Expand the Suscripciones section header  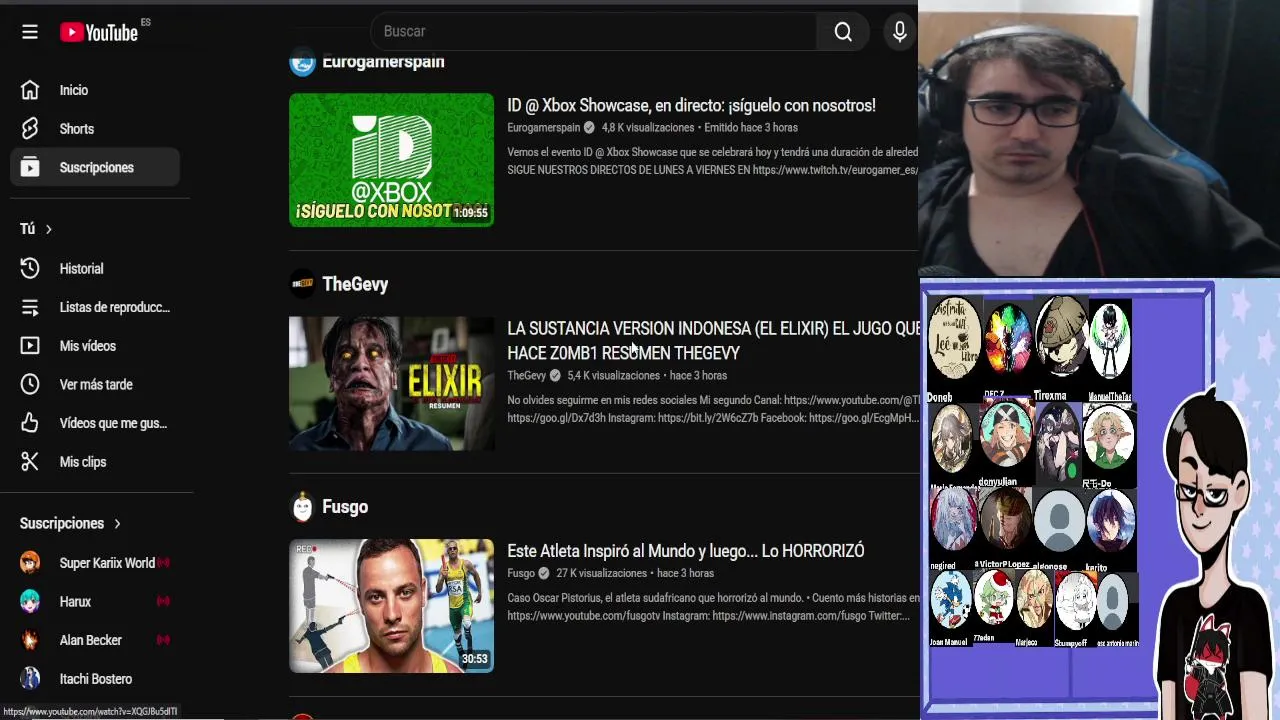click(x=70, y=523)
